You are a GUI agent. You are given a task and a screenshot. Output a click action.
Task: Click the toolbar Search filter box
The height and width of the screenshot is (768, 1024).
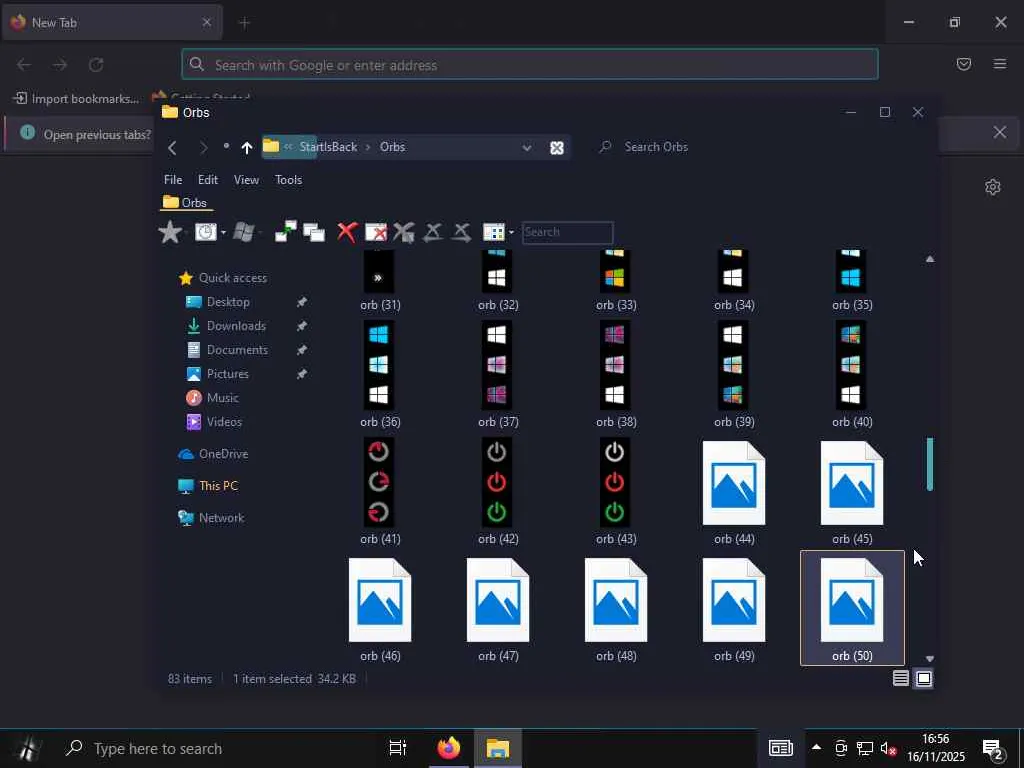point(568,232)
